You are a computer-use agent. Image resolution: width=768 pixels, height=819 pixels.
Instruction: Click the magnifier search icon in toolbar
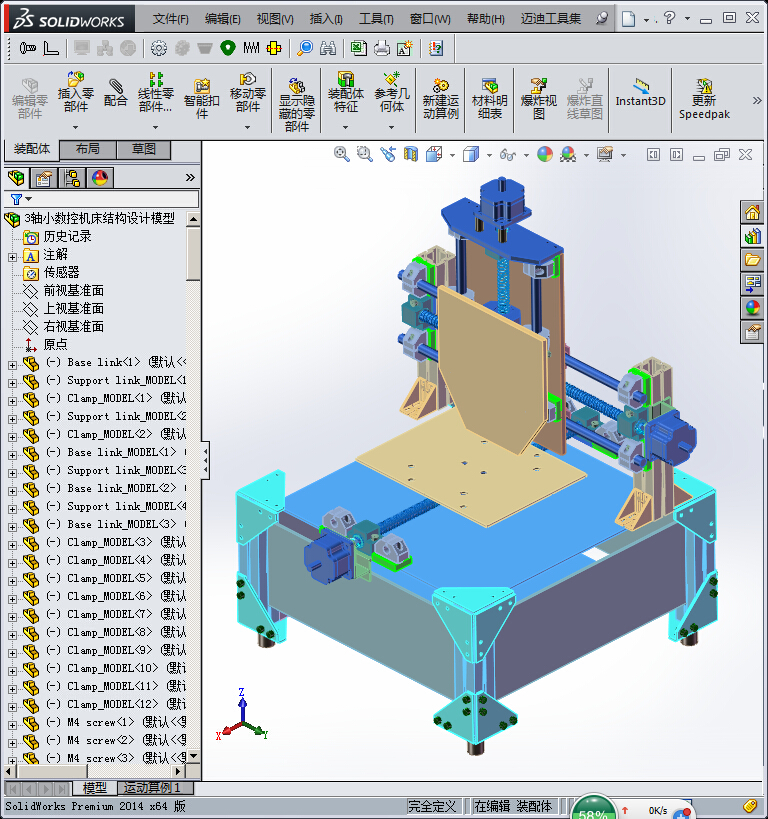[305, 49]
